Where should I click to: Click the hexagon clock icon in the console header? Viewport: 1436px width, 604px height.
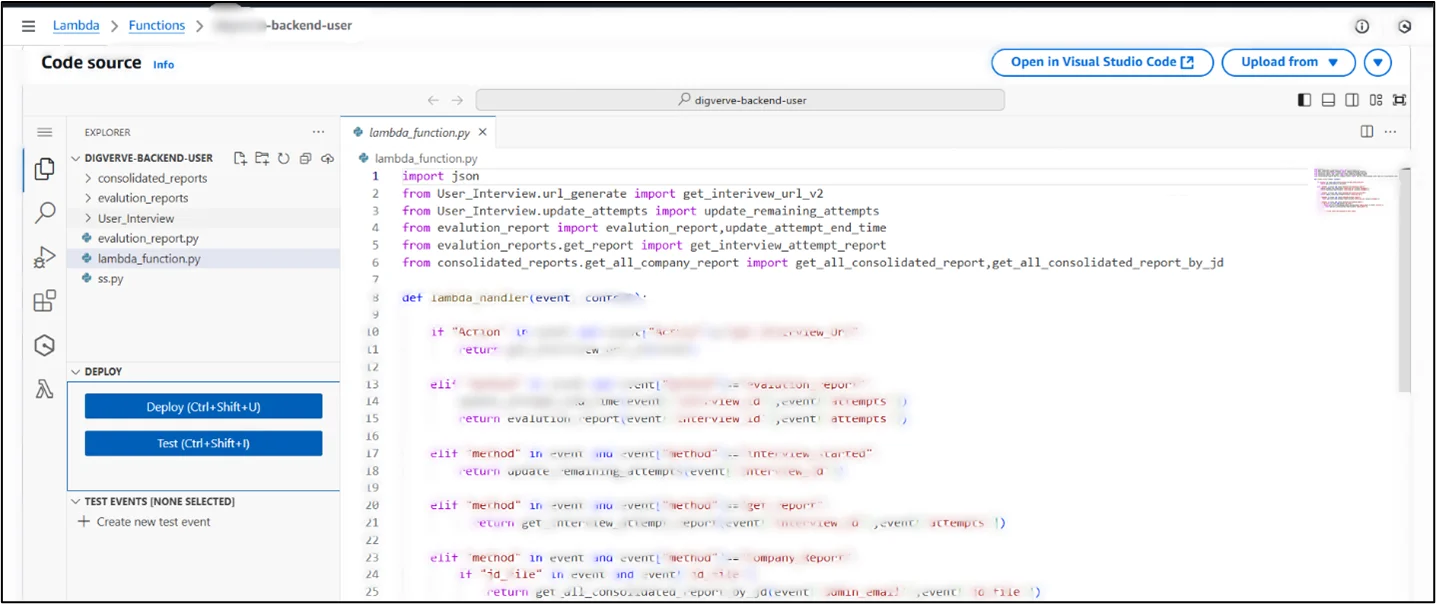1405,27
